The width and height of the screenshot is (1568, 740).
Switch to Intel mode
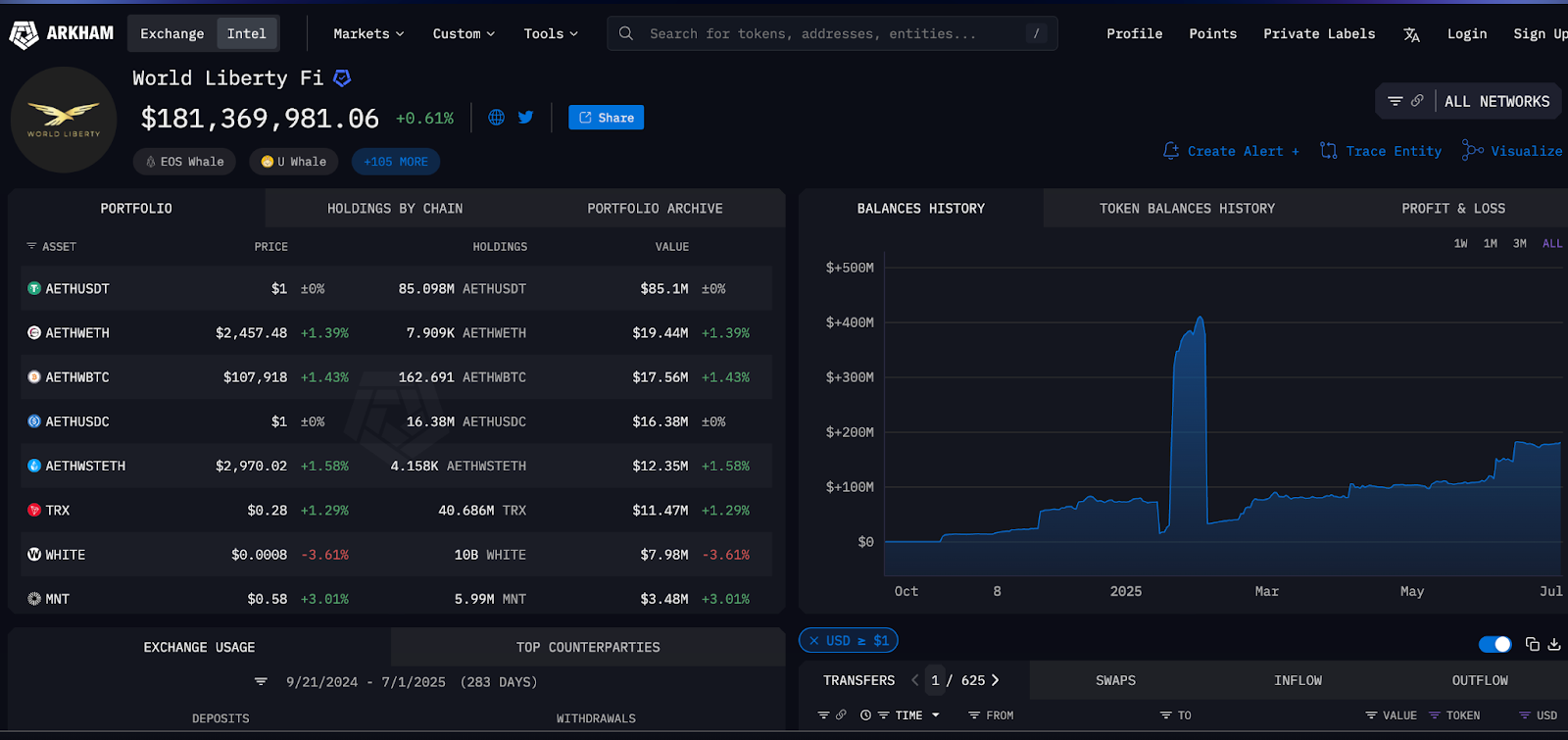pos(247,33)
